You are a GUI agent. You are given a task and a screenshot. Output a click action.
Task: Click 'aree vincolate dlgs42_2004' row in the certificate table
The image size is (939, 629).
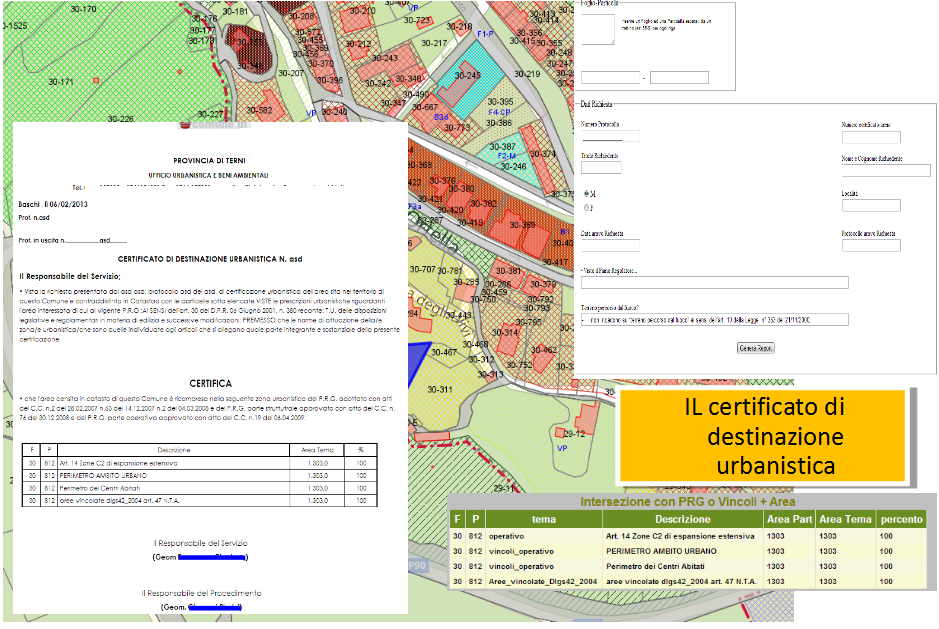200,500
